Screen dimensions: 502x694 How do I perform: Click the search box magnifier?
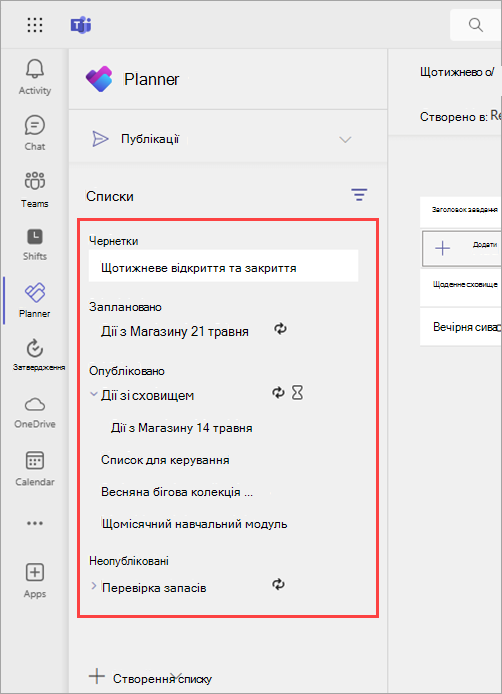(476, 25)
